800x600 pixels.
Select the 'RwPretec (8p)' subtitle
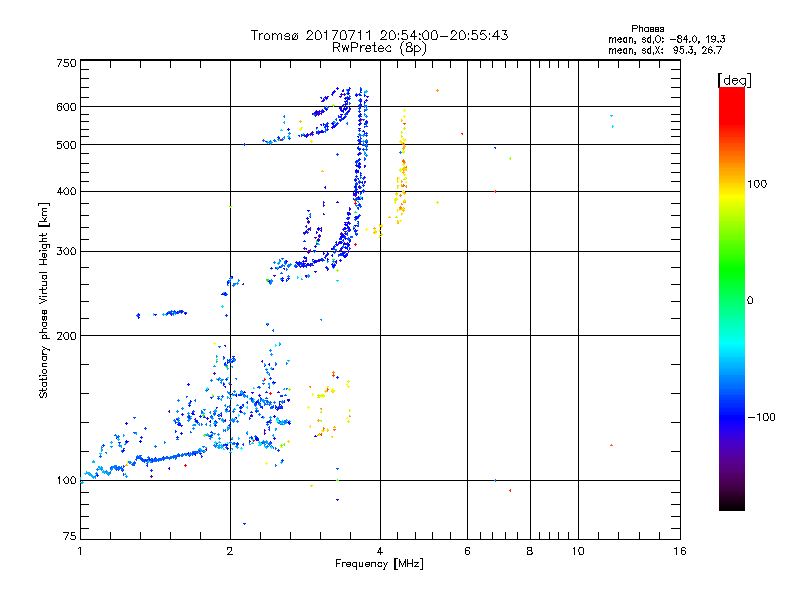[379, 48]
